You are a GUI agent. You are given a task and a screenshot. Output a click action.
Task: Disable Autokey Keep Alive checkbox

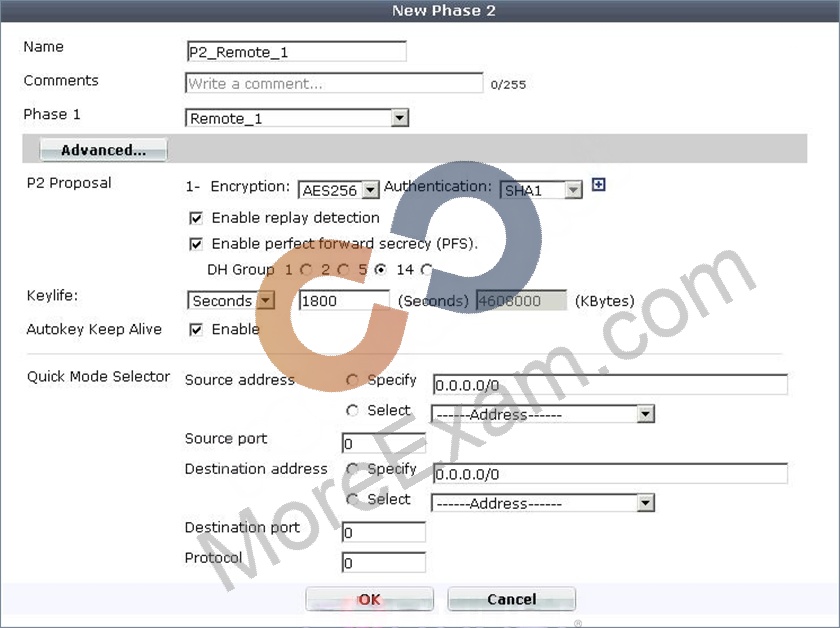point(196,330)
